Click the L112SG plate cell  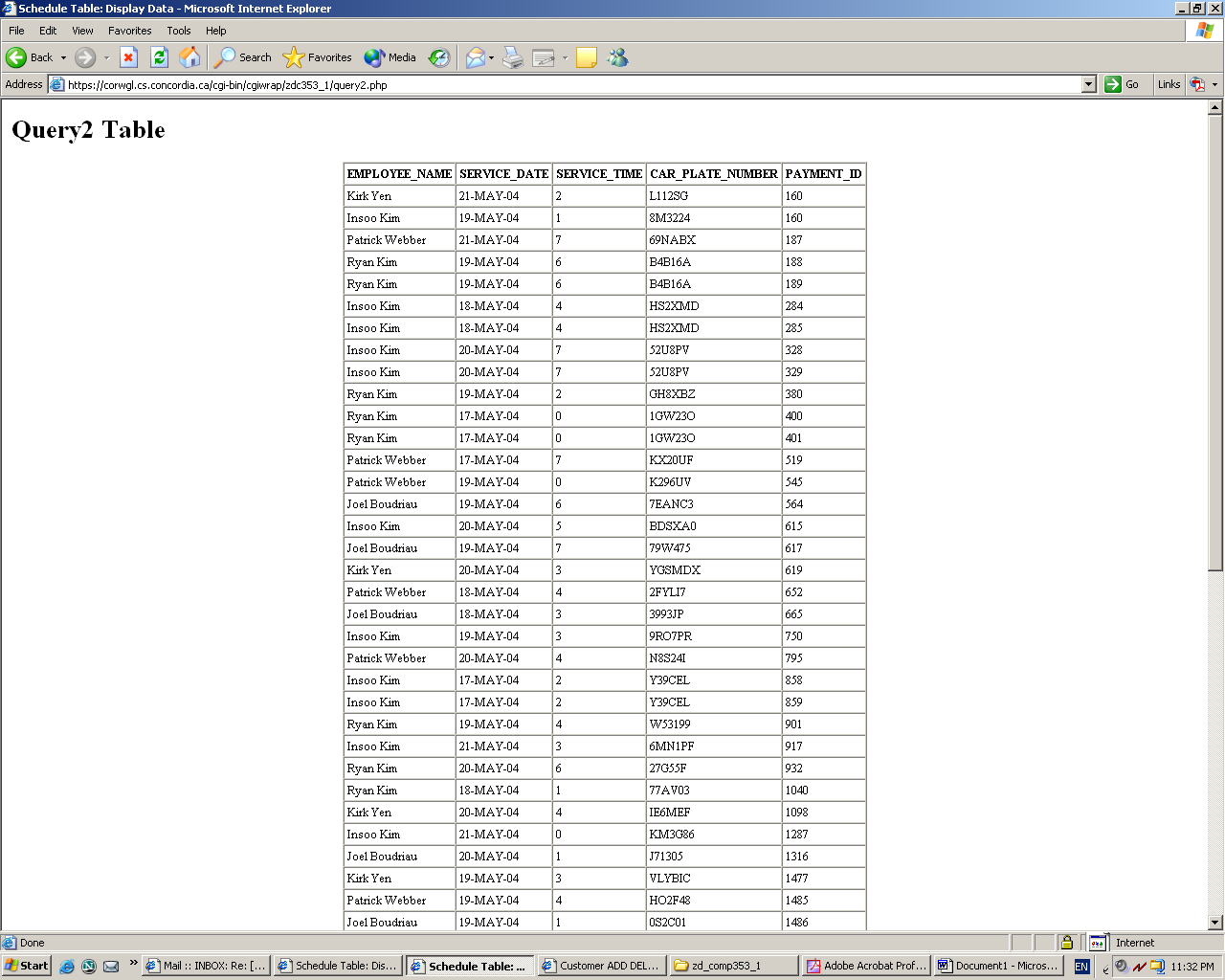714,196
